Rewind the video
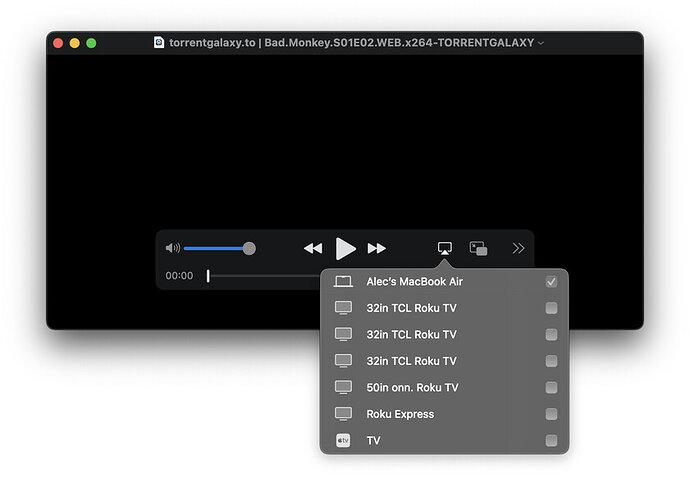 pyautogui.click(x=313, y=249)
